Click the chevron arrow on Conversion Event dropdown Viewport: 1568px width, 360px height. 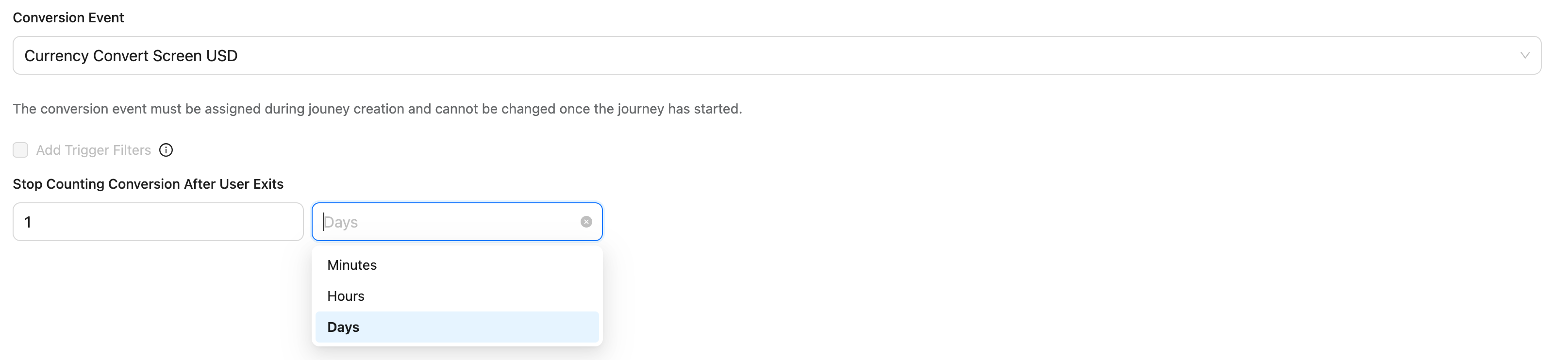[x=1524, y=55]
